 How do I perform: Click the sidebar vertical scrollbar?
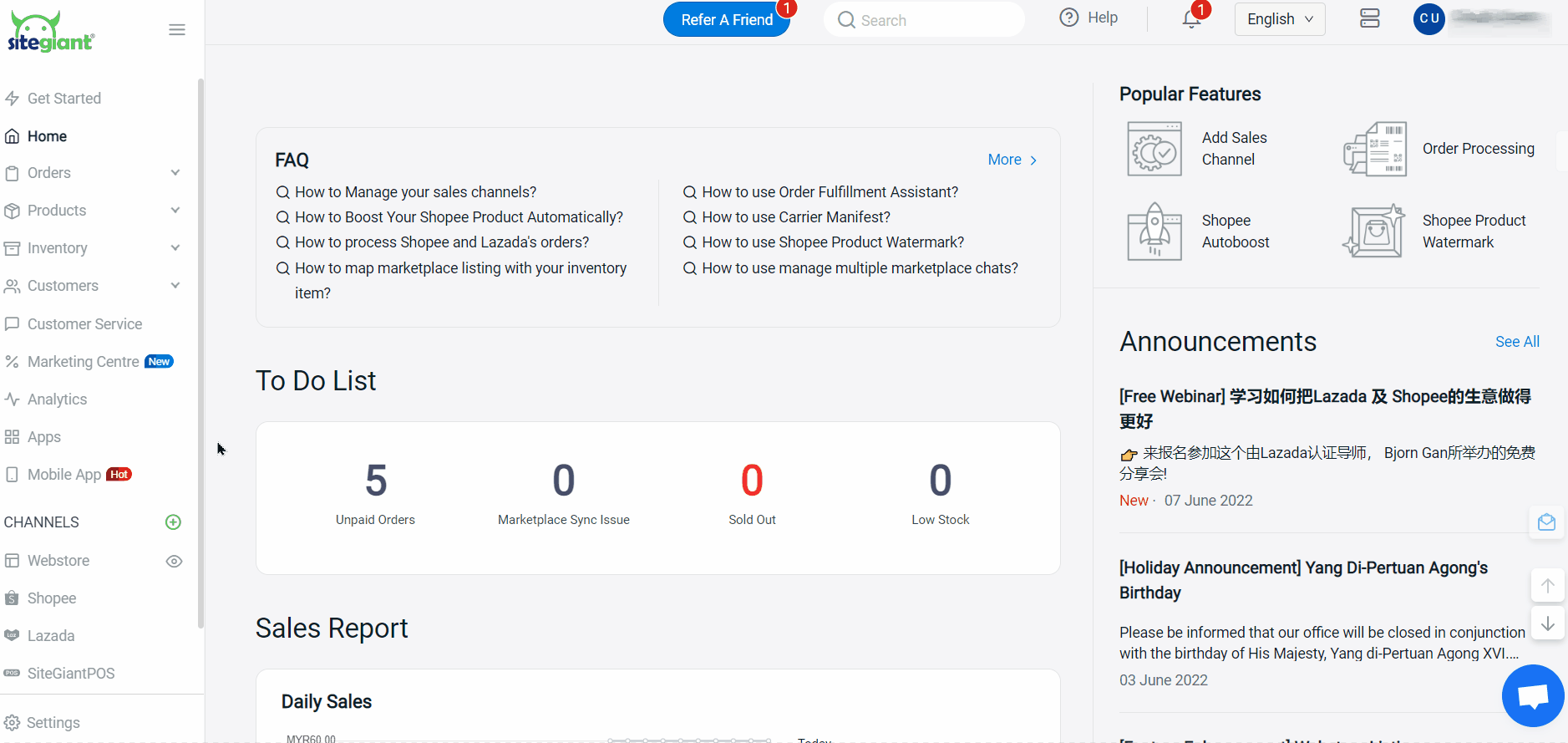coord(200,353)
